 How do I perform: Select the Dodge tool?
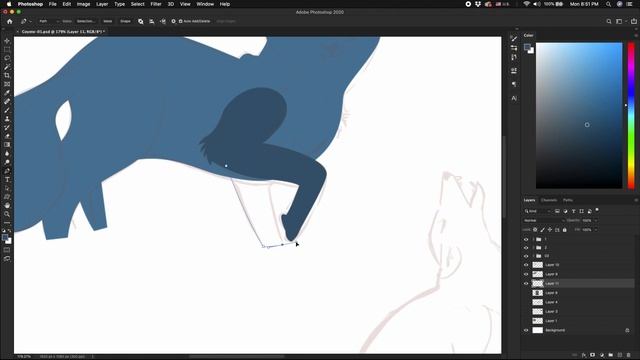pos(7,162)
